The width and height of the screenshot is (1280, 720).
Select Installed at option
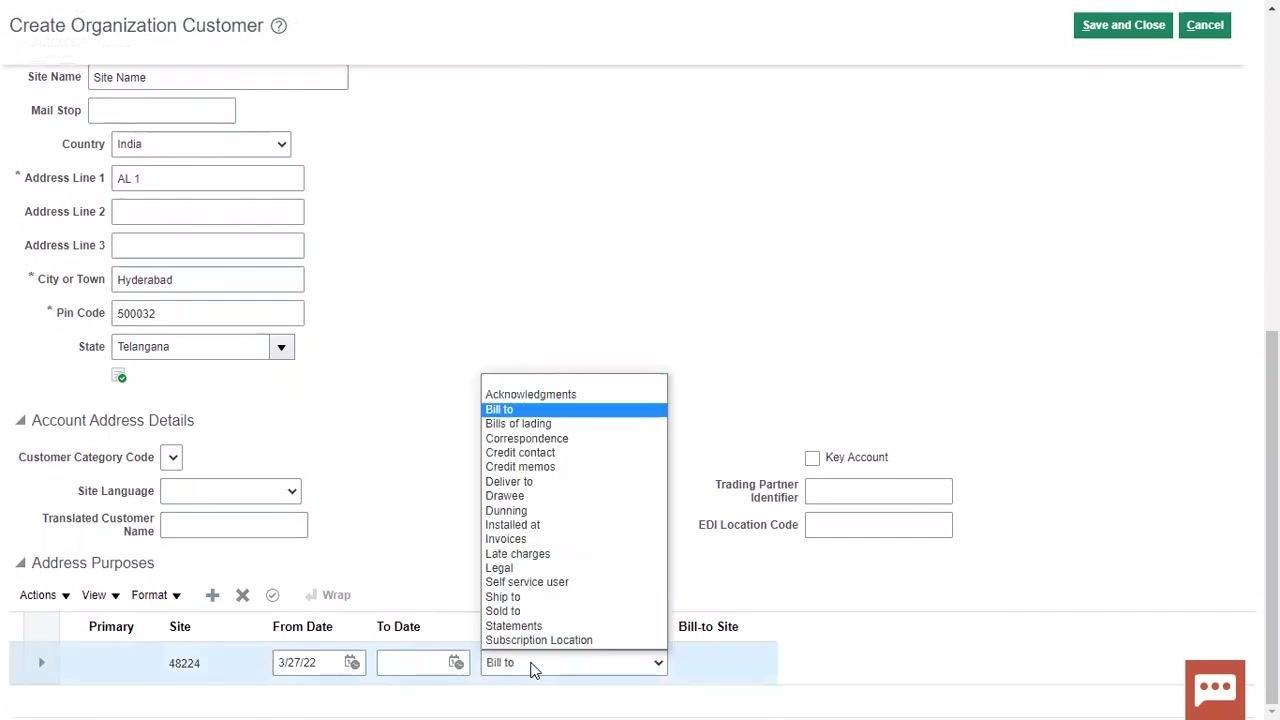(574, 525)
